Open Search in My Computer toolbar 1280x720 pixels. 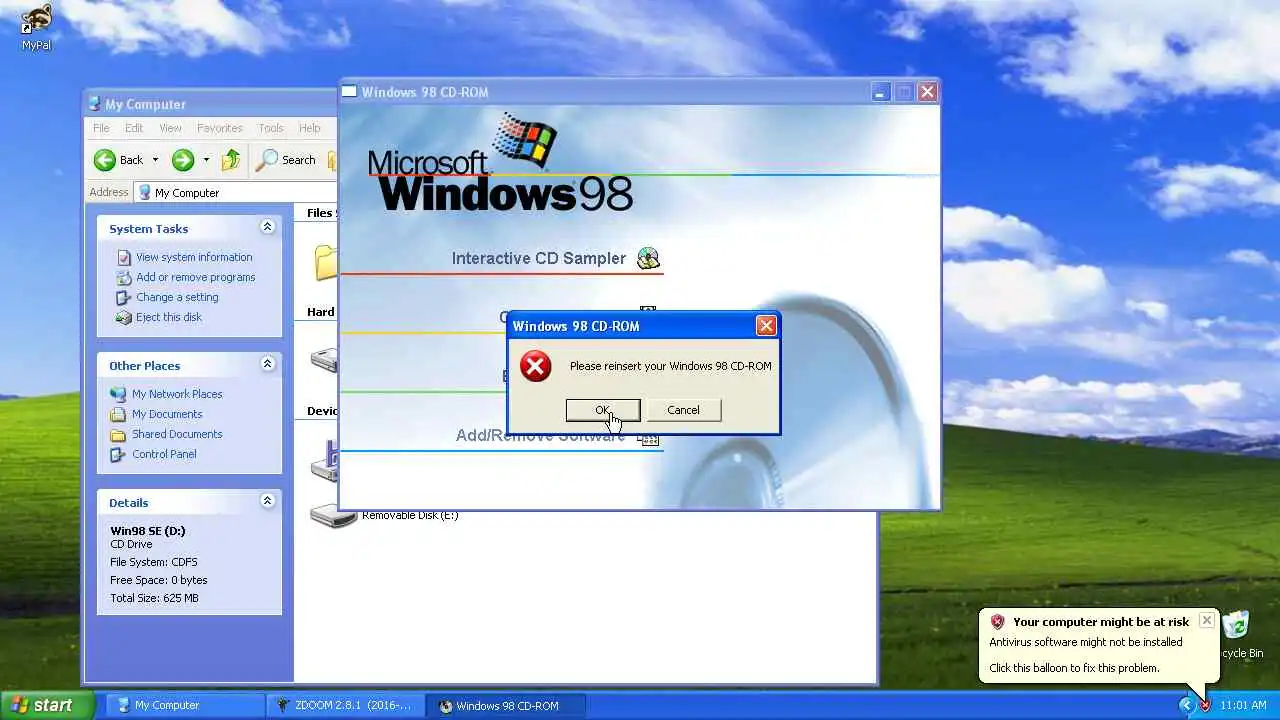tap(286, 160)
